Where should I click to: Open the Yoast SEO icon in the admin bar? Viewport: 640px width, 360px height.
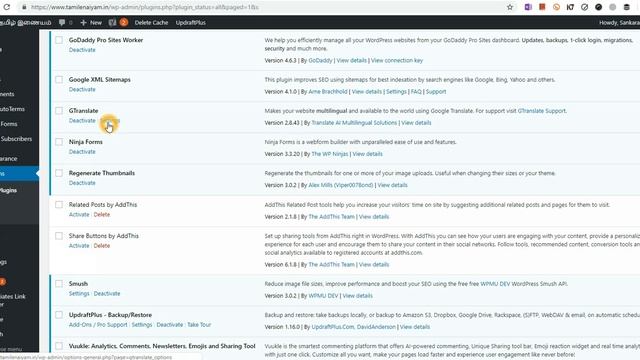[x=112, y=22]
